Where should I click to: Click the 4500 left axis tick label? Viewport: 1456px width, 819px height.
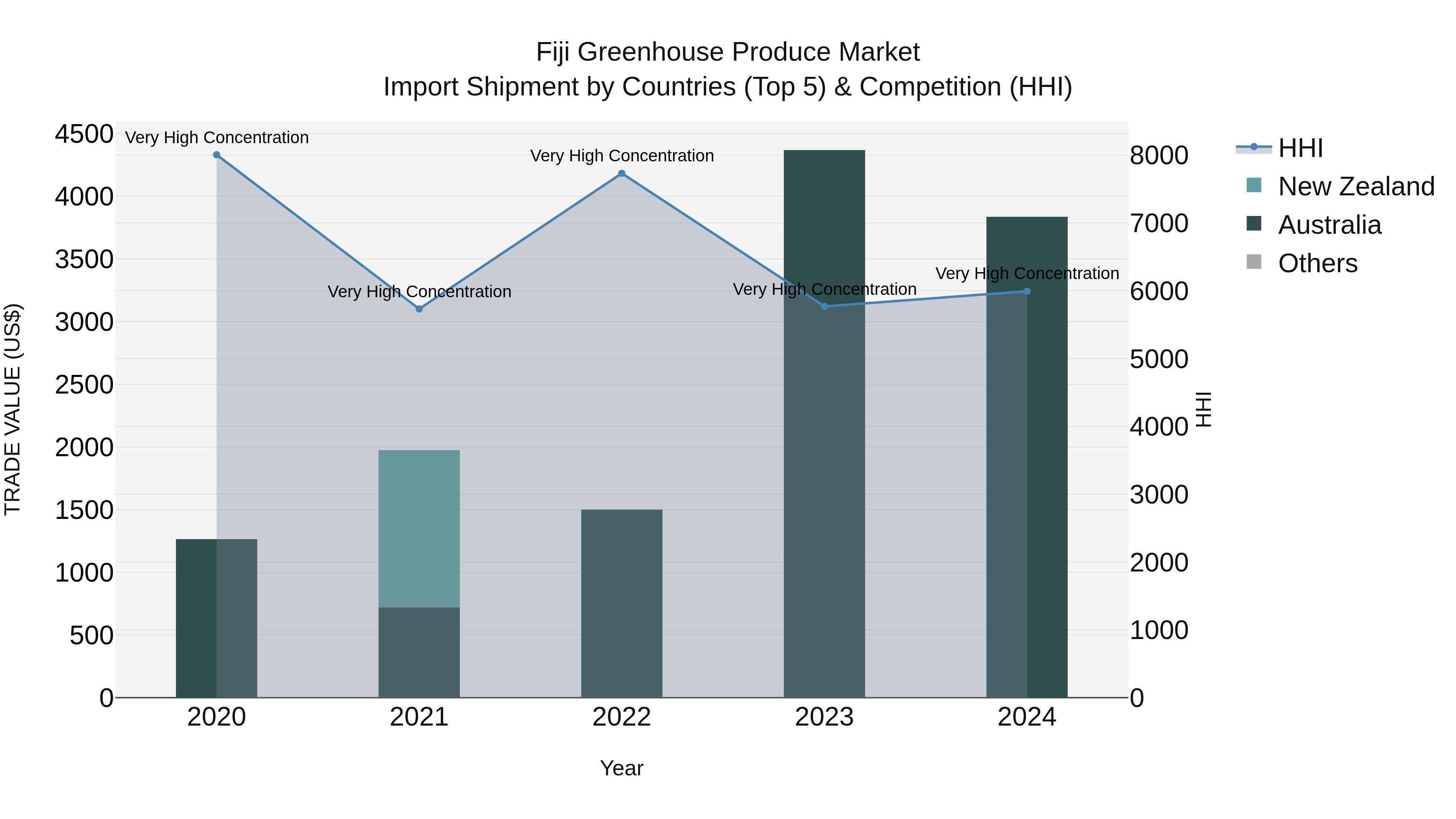[x=84, y=135]
